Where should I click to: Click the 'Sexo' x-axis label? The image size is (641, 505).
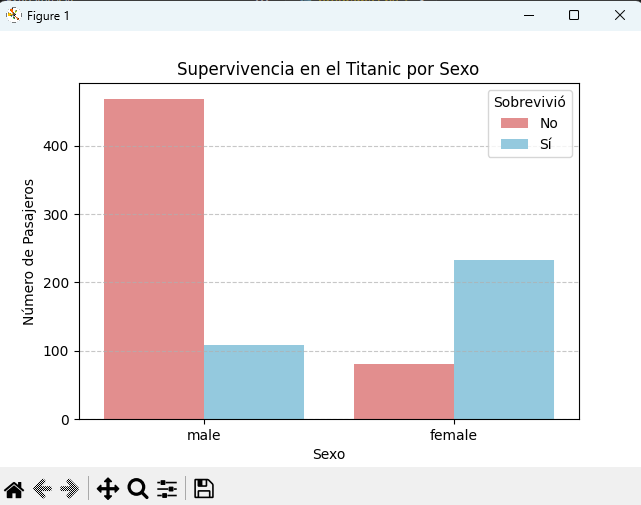coord(329,454)
